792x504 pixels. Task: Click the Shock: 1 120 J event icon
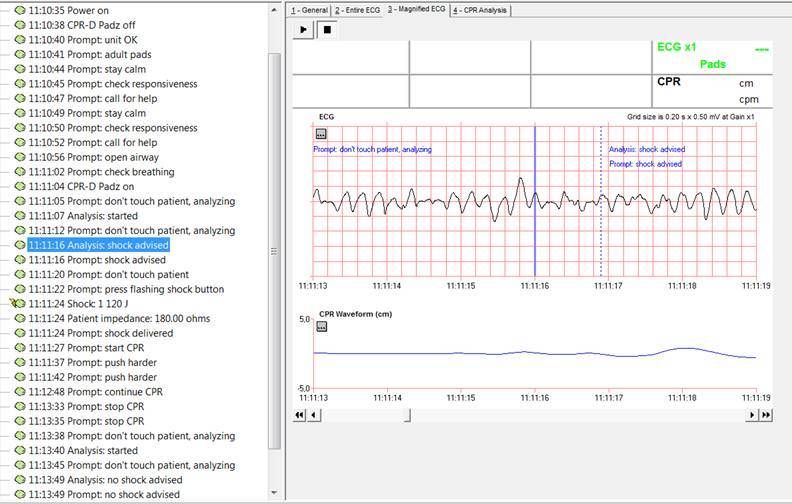[x=17, y=304]
